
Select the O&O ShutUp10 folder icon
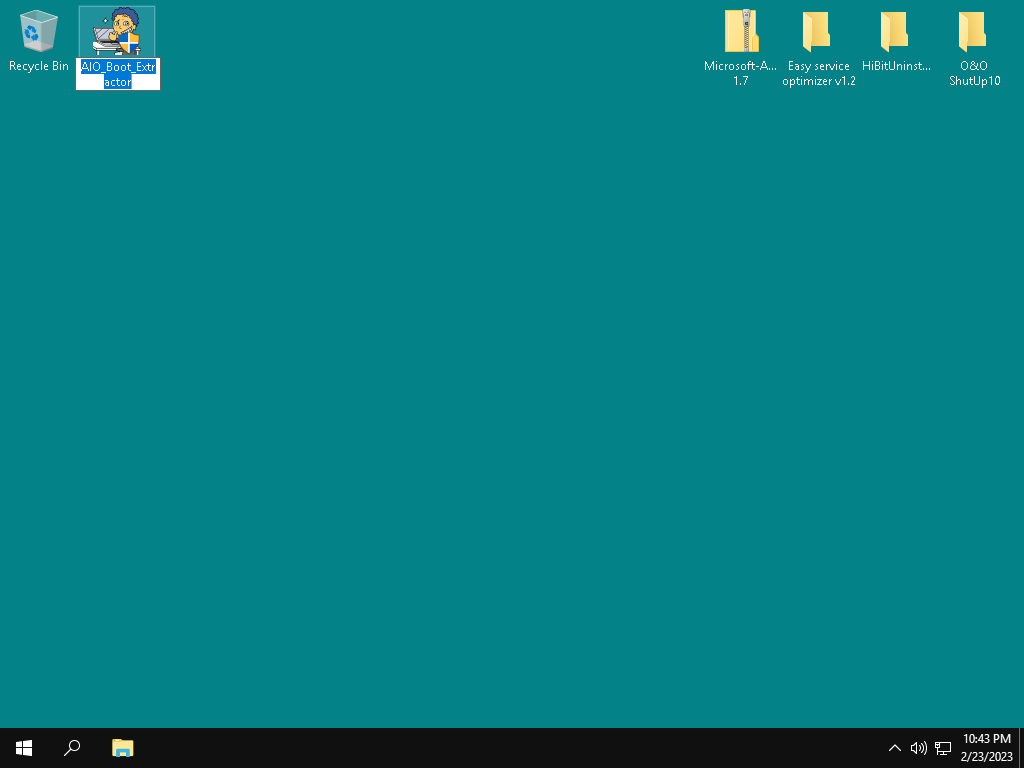tap(974, 32)
